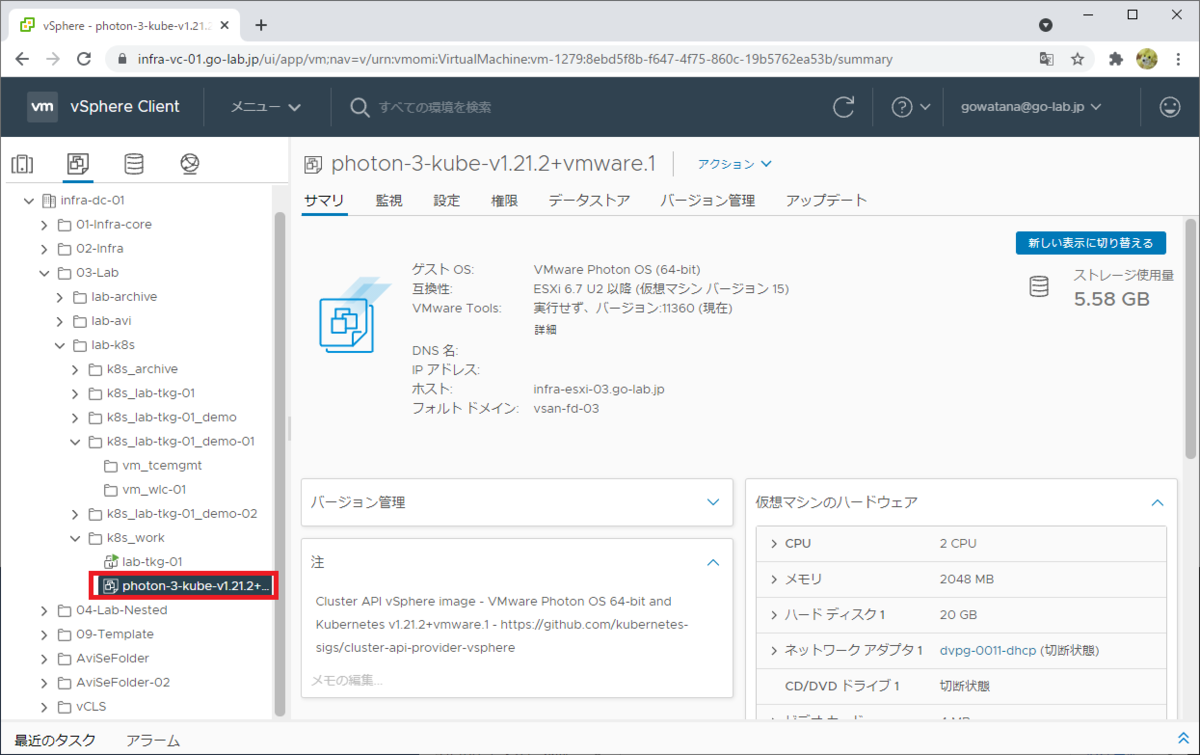This screenshot has height=755, width=1200.
Task: Expand the 04-Lab-Nested folder
Action: [x=44, y=609]
